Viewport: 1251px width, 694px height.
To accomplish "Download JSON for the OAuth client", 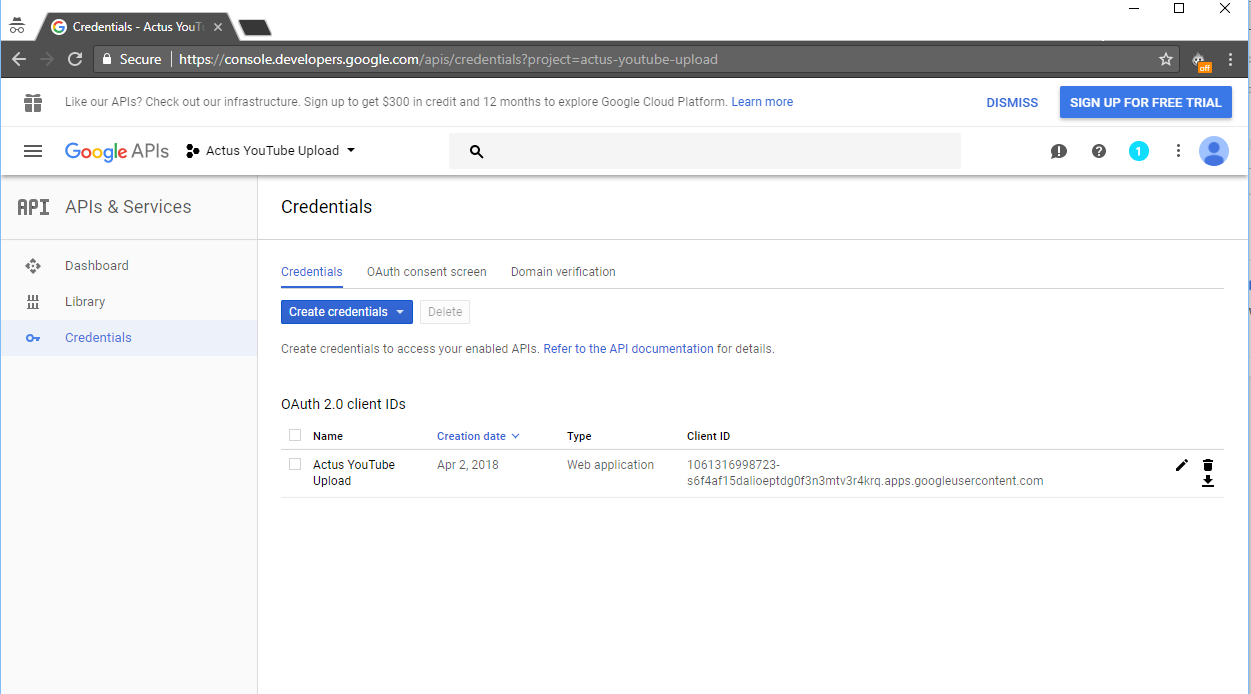I will [1208, 481].
